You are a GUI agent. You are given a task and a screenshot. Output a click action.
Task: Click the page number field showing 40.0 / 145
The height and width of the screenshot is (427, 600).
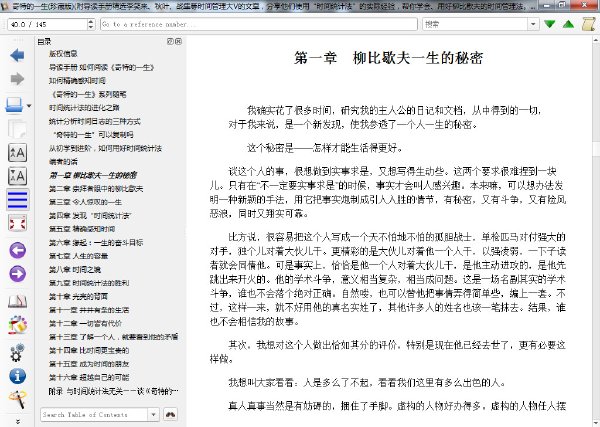click(x=47, y=24)
